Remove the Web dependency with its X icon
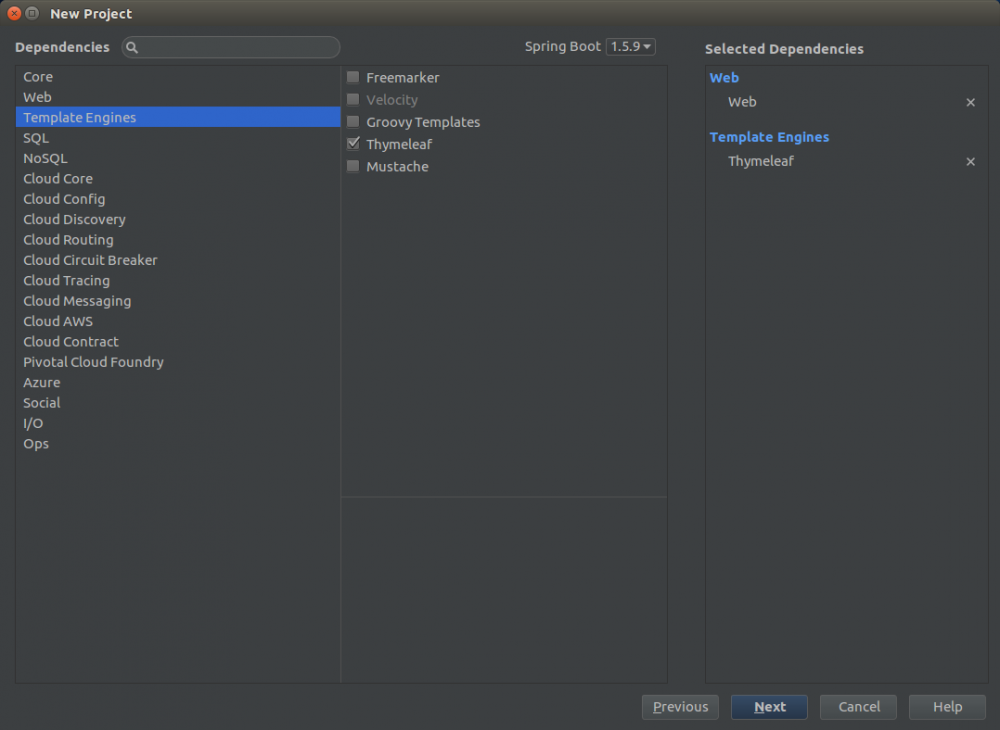1000x730 pixels. [x=970, y=102]
